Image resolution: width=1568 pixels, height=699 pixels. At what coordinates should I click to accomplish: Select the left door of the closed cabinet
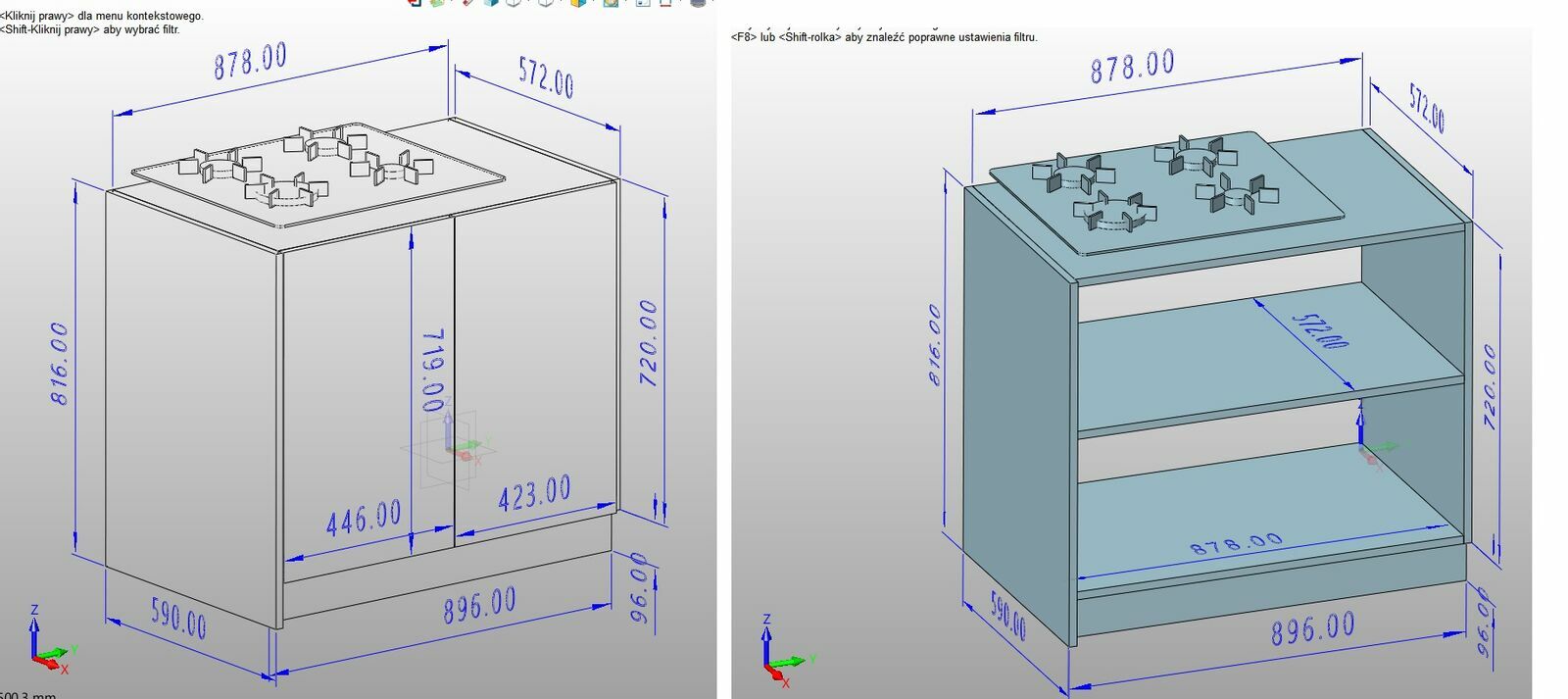point(343,392)
